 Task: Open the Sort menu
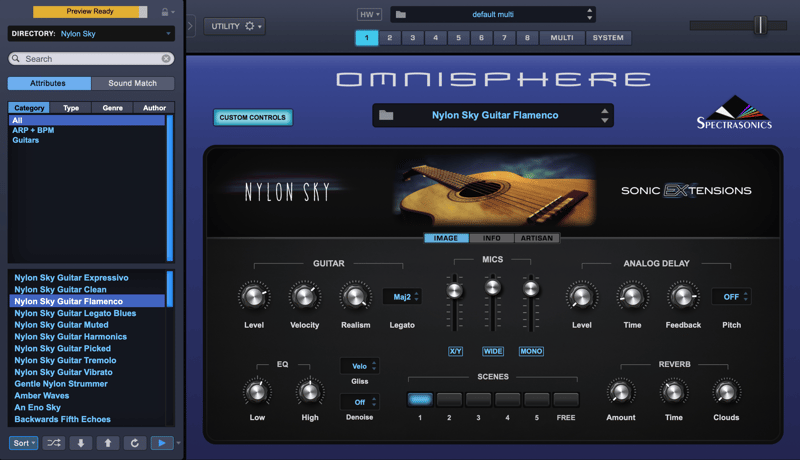coord(23,443)
